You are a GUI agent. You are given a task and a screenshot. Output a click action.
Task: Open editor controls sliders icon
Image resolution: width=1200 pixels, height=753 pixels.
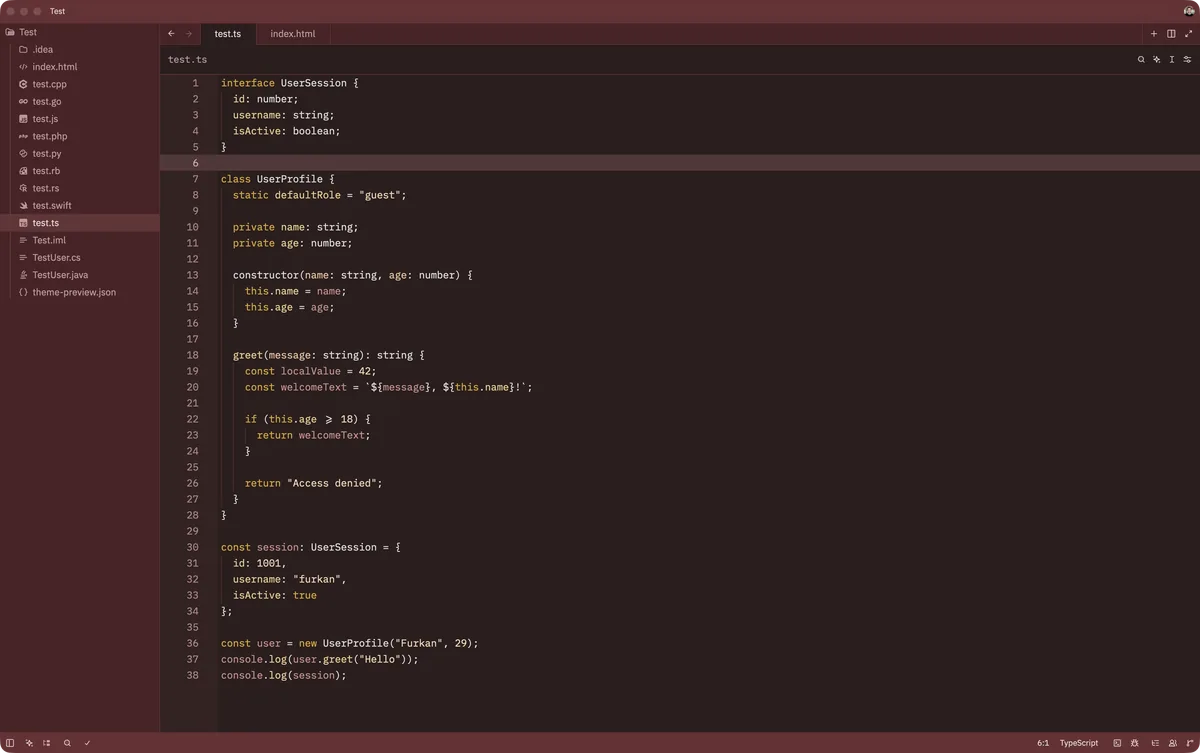pos(1188,60)
